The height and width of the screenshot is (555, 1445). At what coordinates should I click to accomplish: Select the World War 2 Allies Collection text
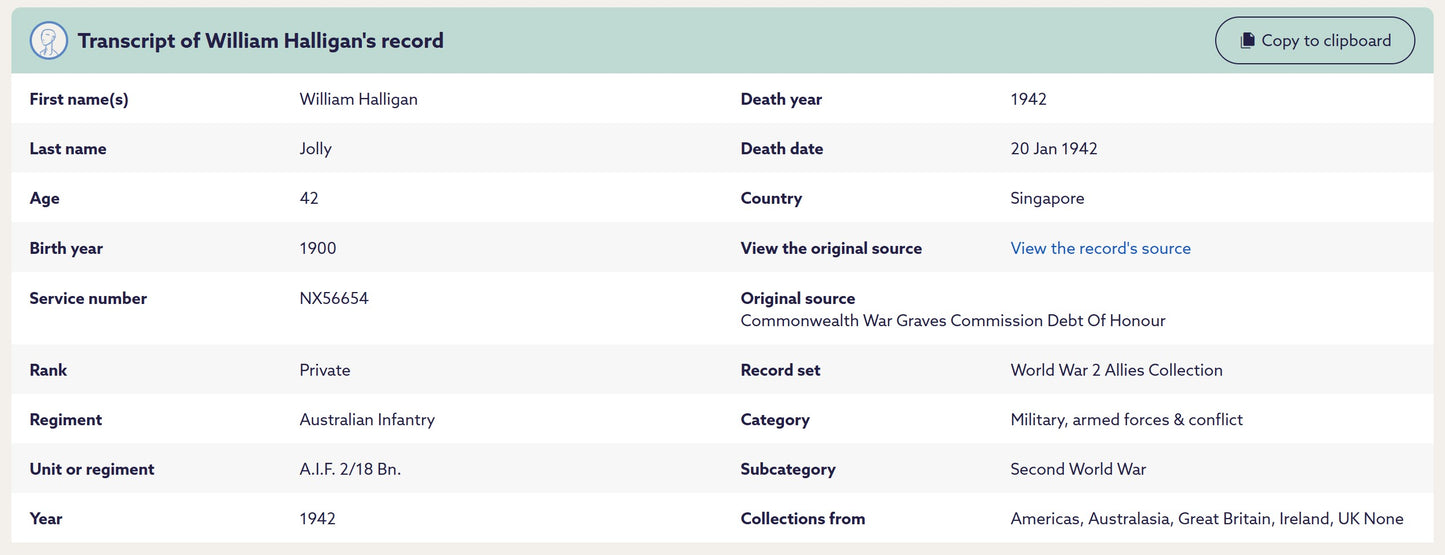[x=1116, y=370]
